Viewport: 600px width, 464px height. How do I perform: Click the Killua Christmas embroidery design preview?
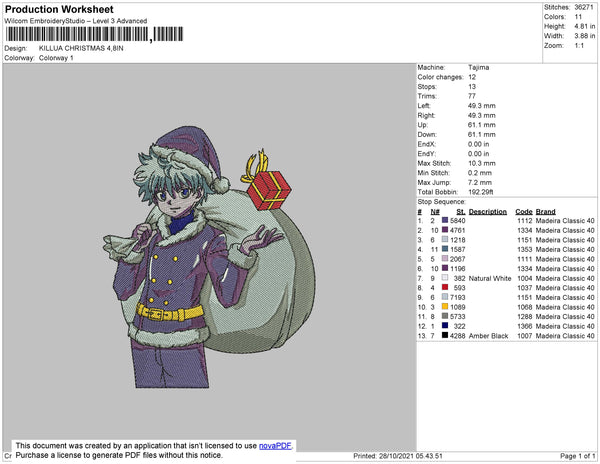[x=209, y=257]
